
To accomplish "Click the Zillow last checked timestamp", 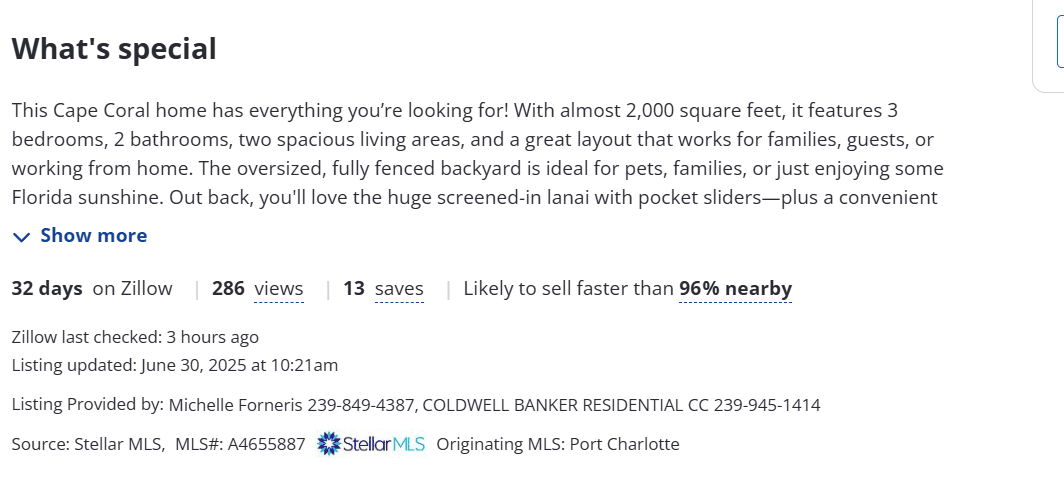I will tap(135, 337).
